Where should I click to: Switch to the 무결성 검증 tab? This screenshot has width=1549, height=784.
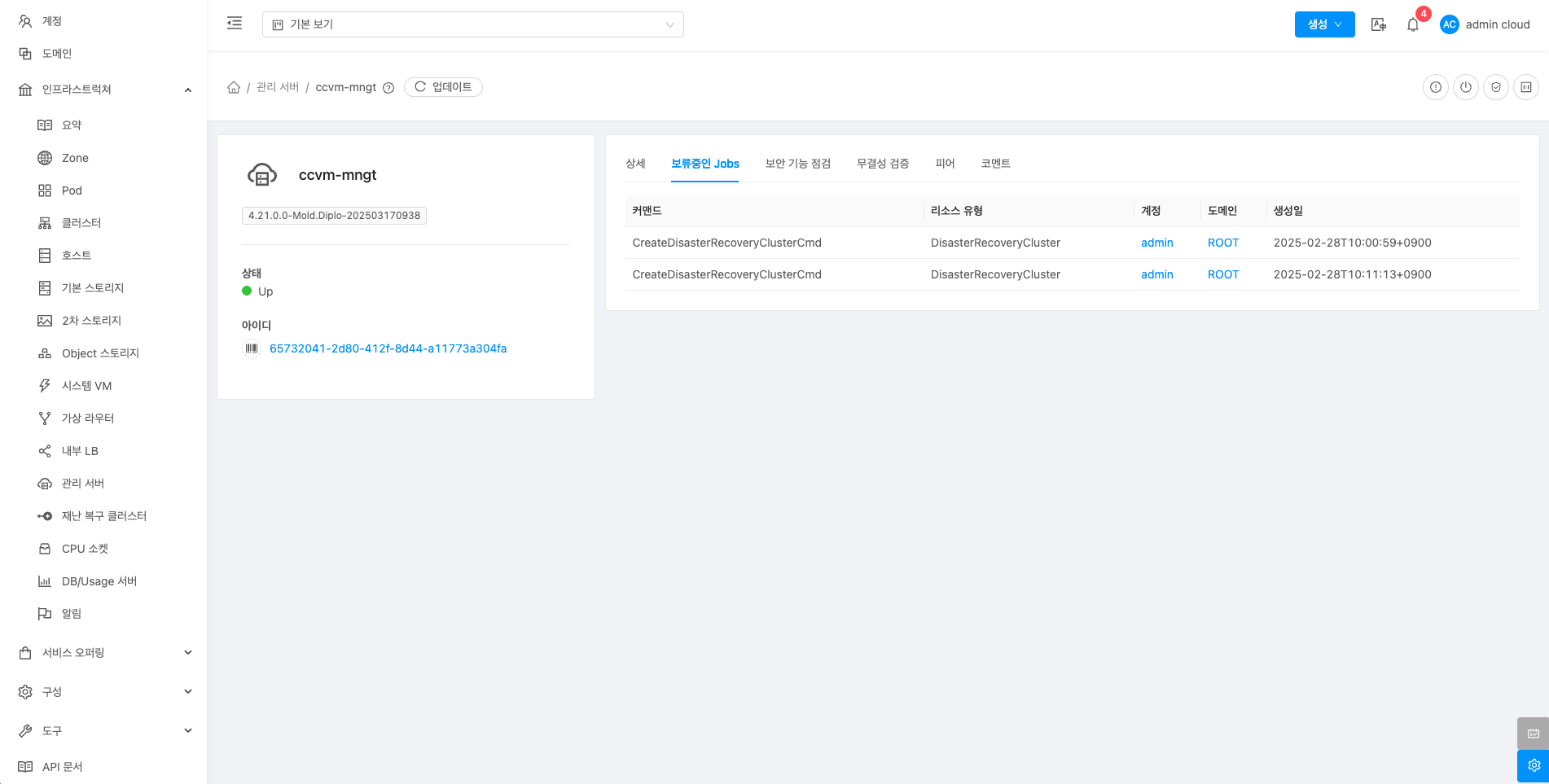click(882, 164)
